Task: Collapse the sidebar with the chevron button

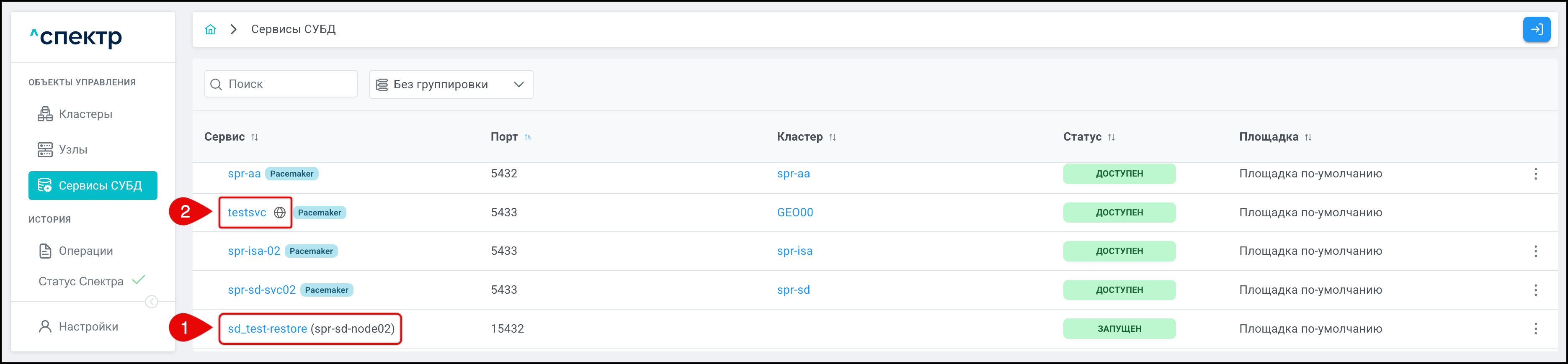Action: coord(152,302)
